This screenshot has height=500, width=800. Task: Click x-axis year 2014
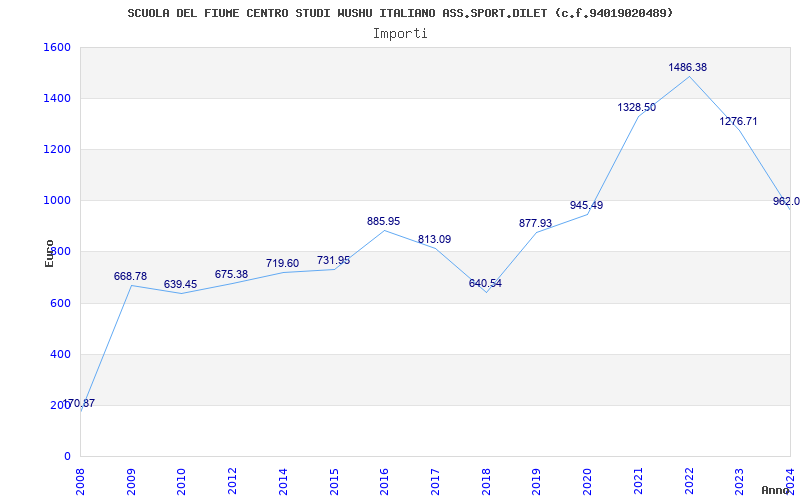[283, 481]
